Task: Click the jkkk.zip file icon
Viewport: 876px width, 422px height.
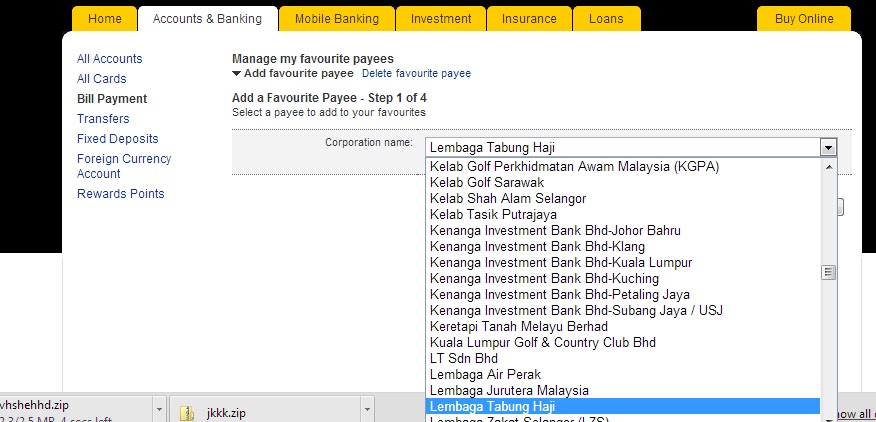Action: point(187,413)
